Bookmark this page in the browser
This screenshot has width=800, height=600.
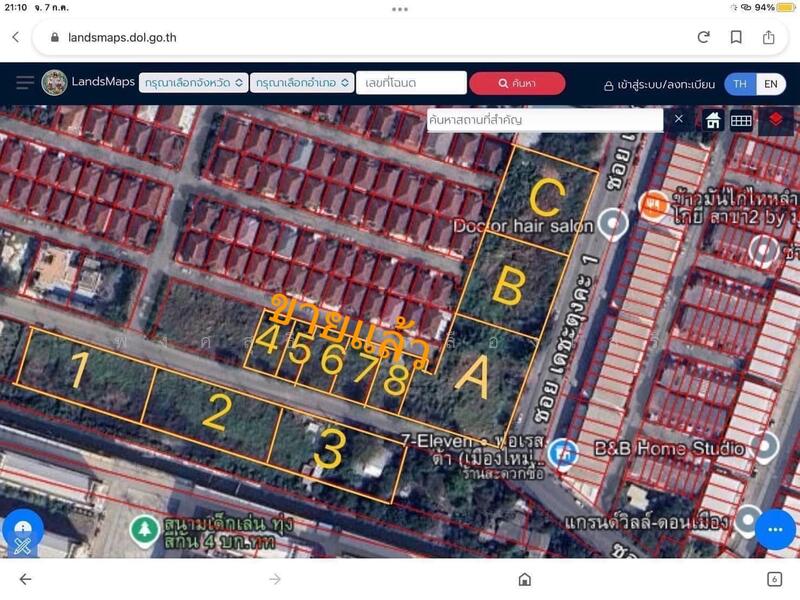point(736,37)
